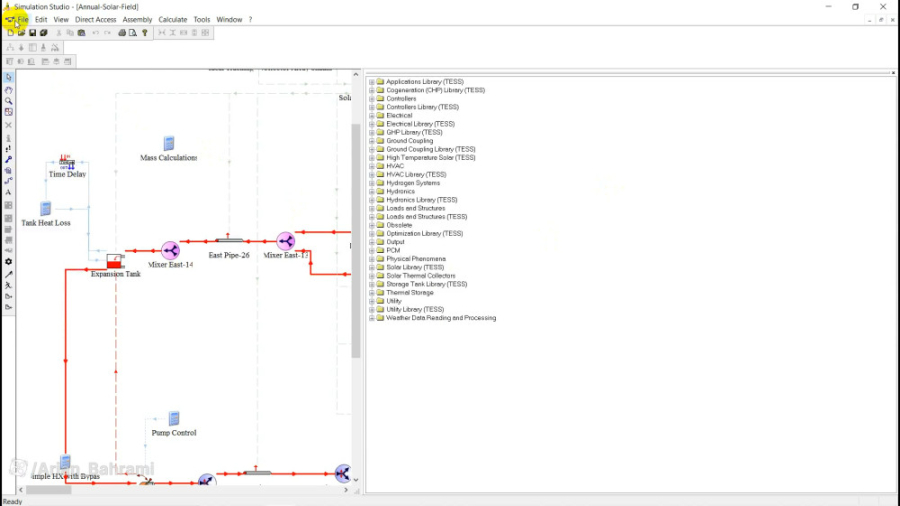
Task: Select the Expansion Tank component icon
Action: click(x=115, y=261)
